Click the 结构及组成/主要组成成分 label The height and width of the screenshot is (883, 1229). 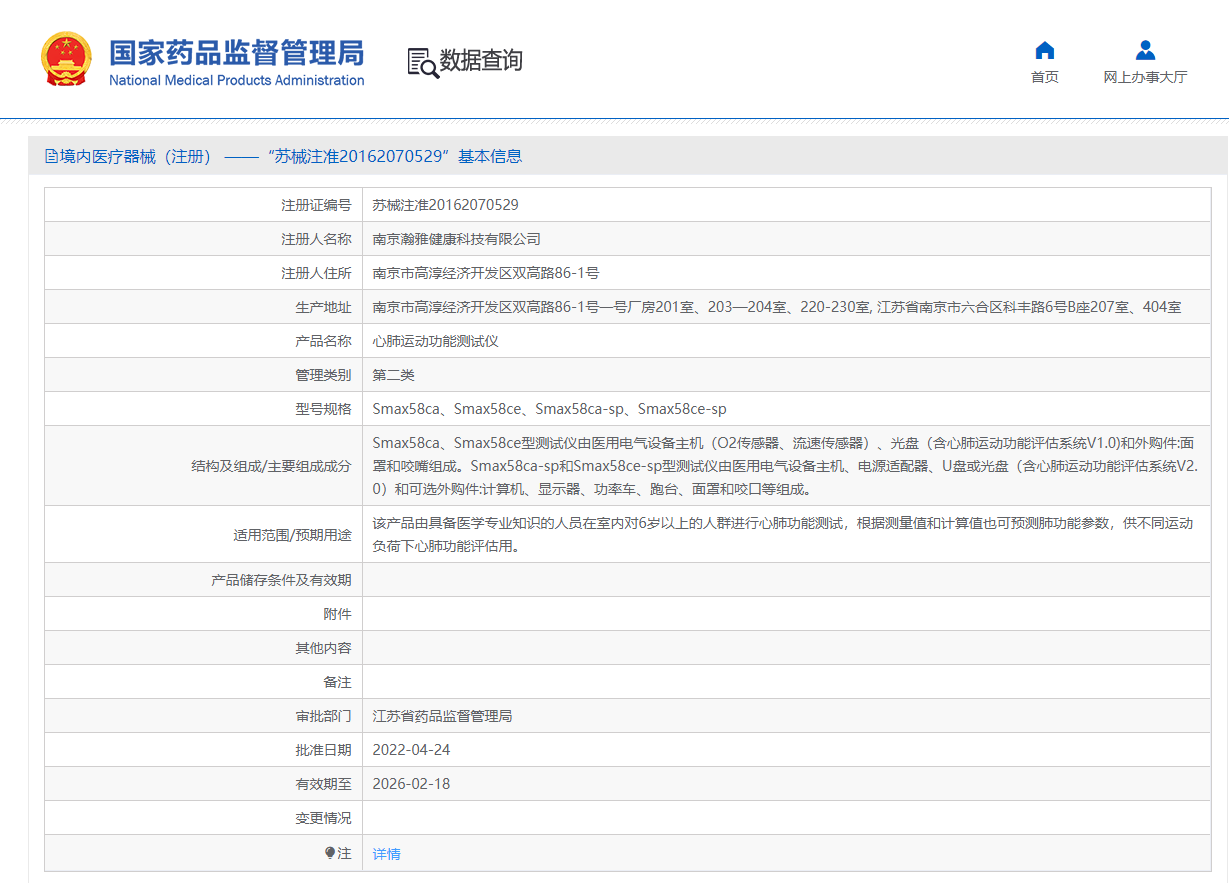(272, 466)
